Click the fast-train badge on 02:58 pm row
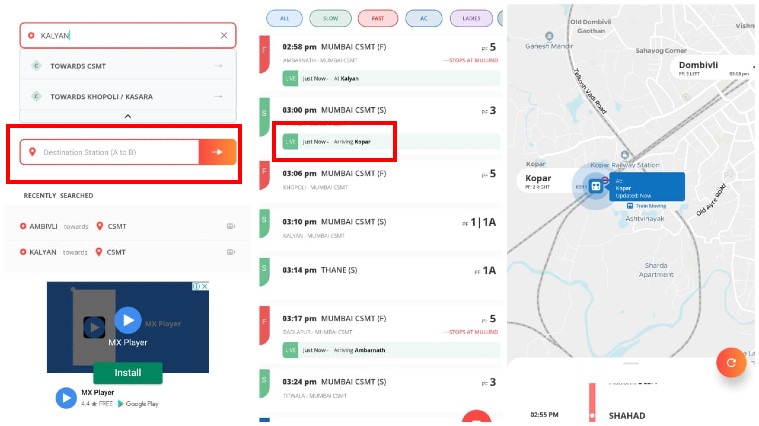The width and height of the screenshot is (759, 426). tap(264, 54)
